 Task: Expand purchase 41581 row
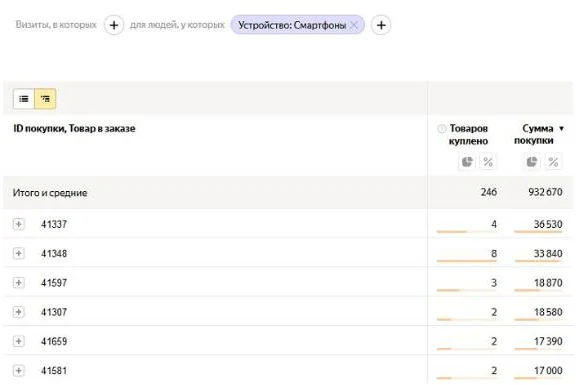pyautogui.click(x=18, y=371)
